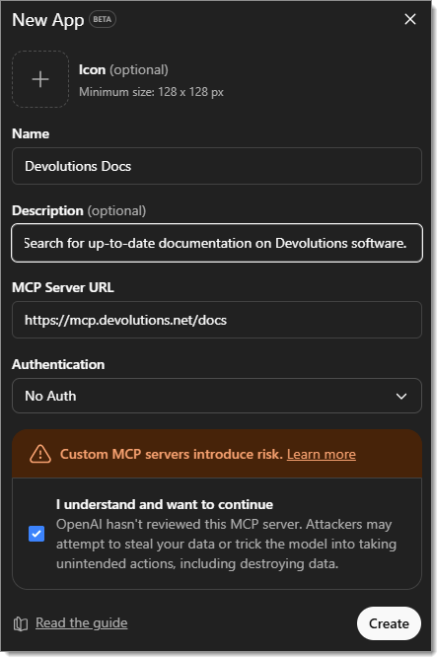Screen dimensions: 442x662
Task: Click the 'New App' dialog title
Action: (48, 20)
